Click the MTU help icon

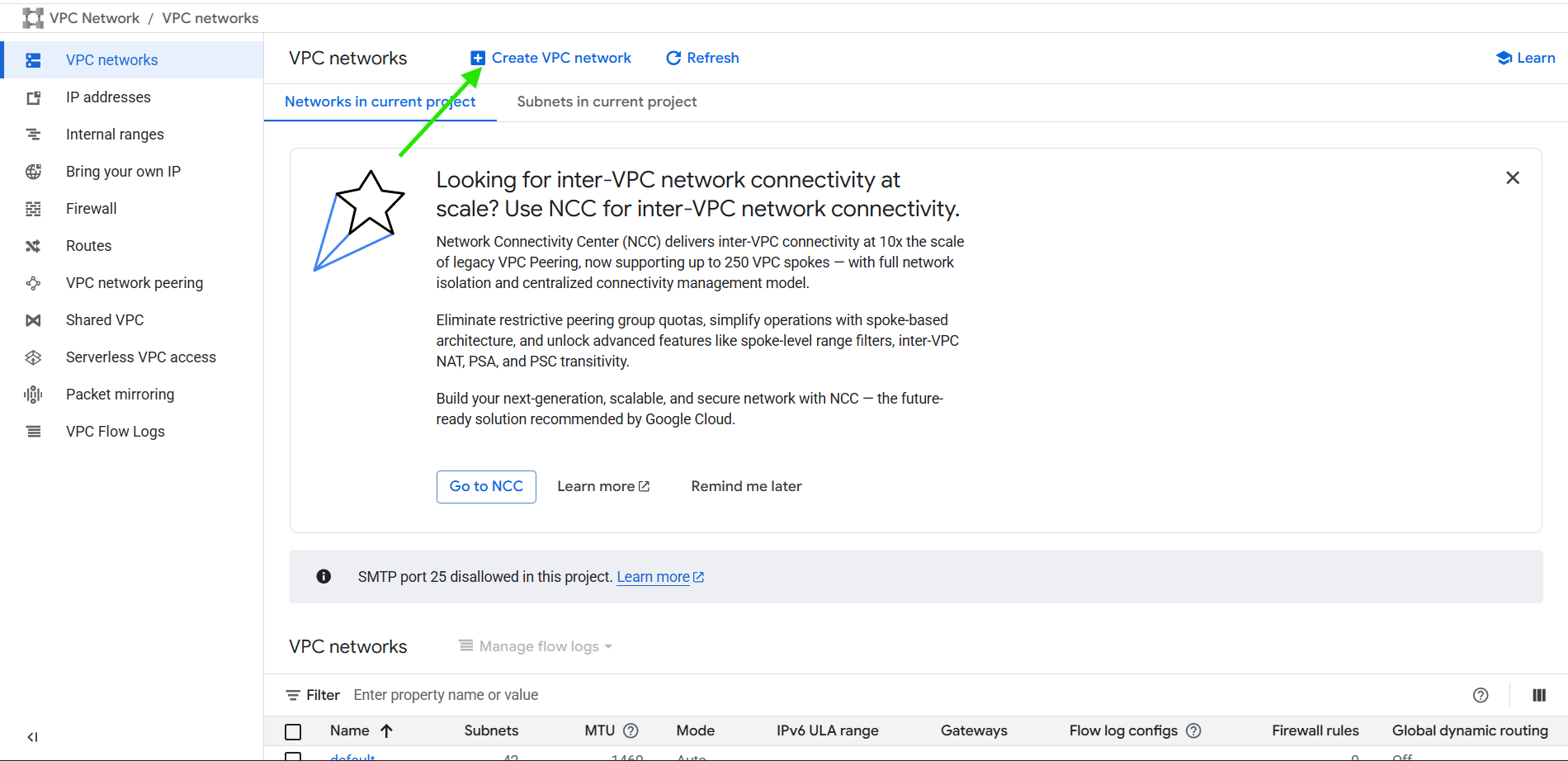631,730
